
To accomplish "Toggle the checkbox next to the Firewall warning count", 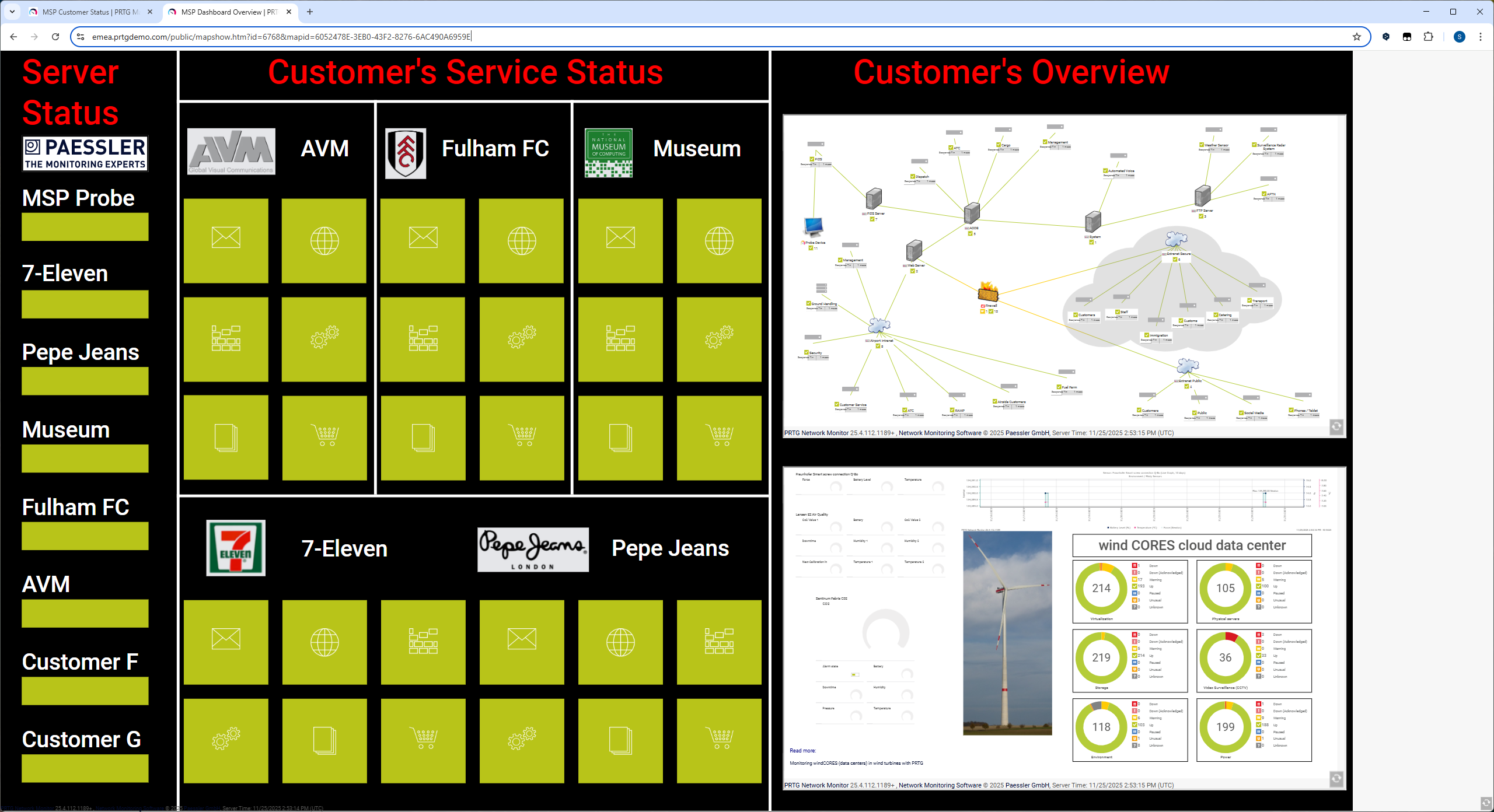I will [x=983, y=311].
